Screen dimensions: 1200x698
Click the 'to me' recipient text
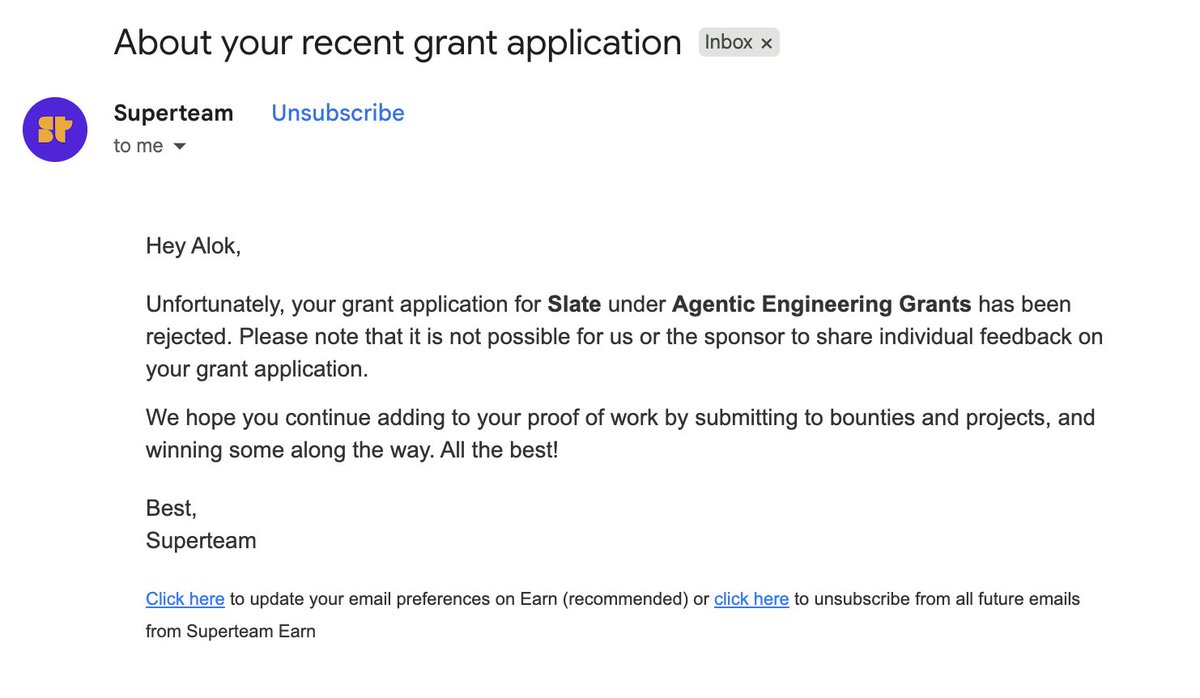point(138,146)
